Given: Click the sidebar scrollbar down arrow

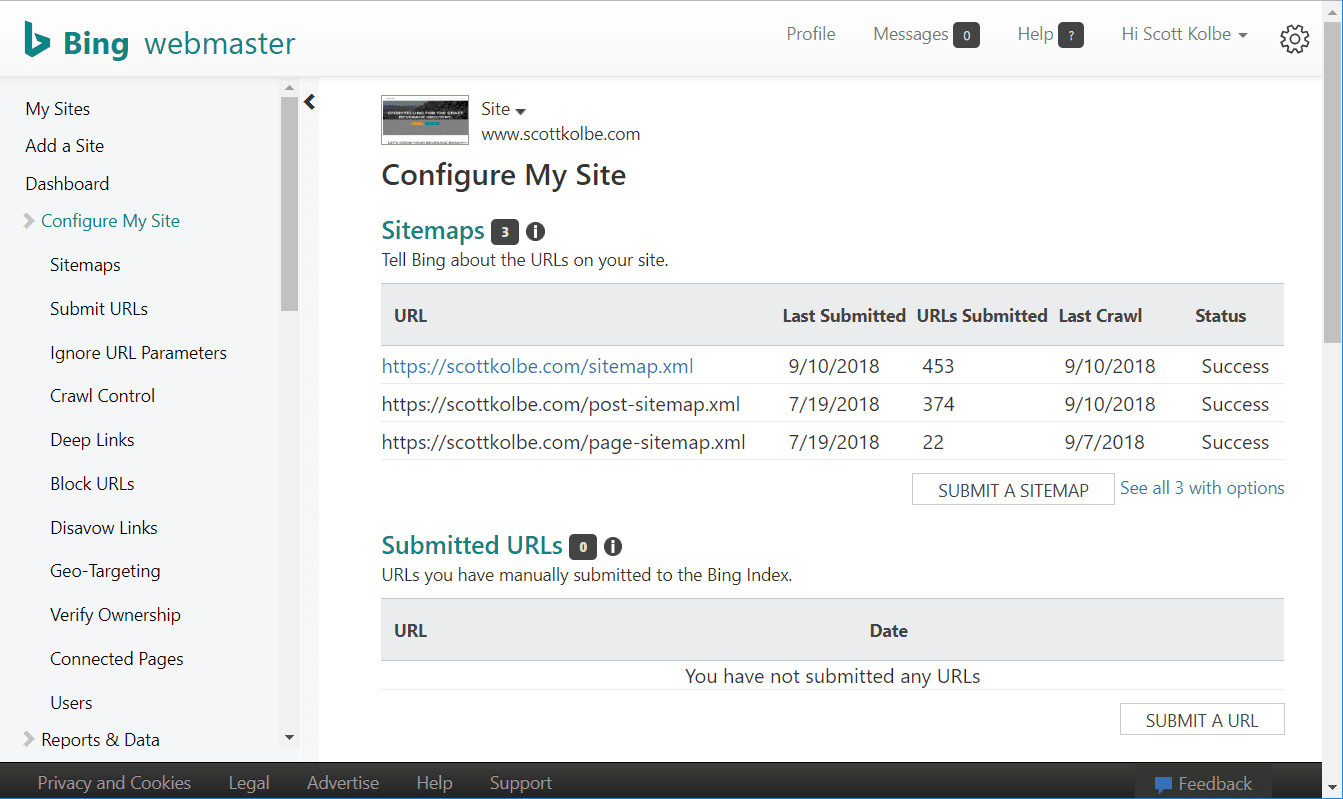Looking at the screenshot, I should (x=290, y=738).
